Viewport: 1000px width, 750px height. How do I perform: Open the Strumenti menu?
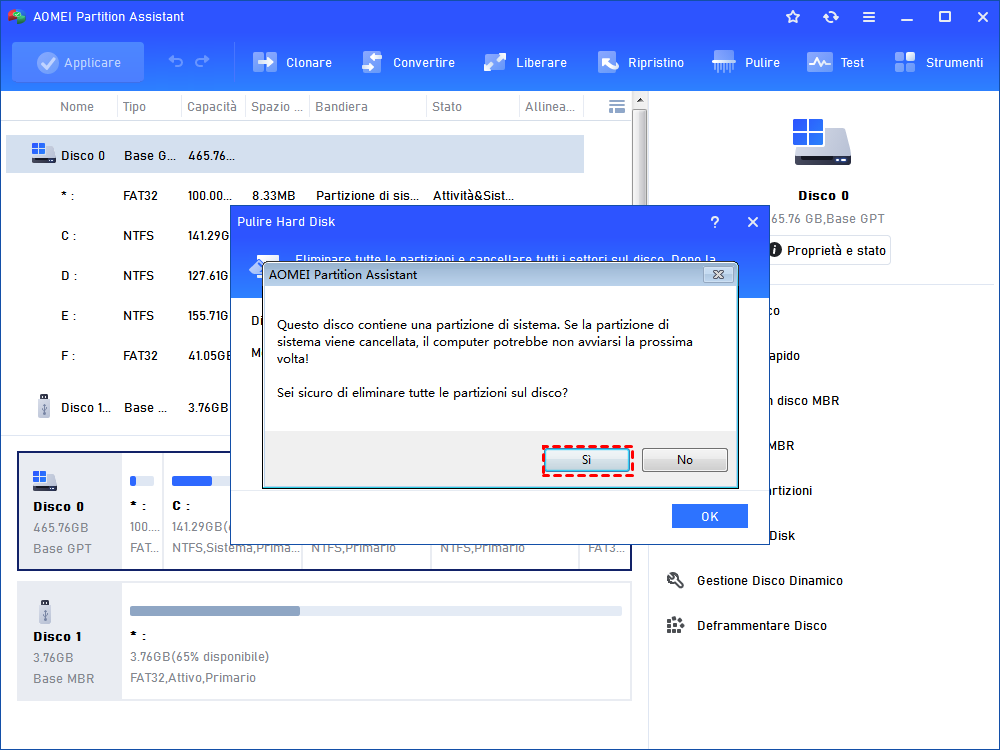point(938,62)
